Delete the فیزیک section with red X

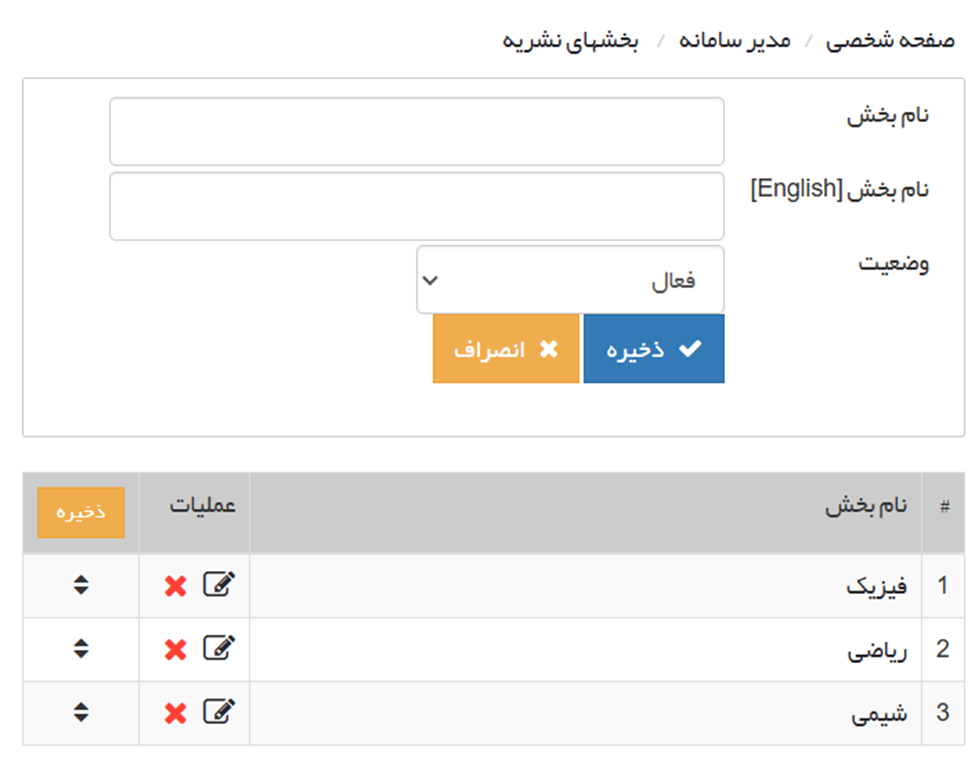pos(176,586)
